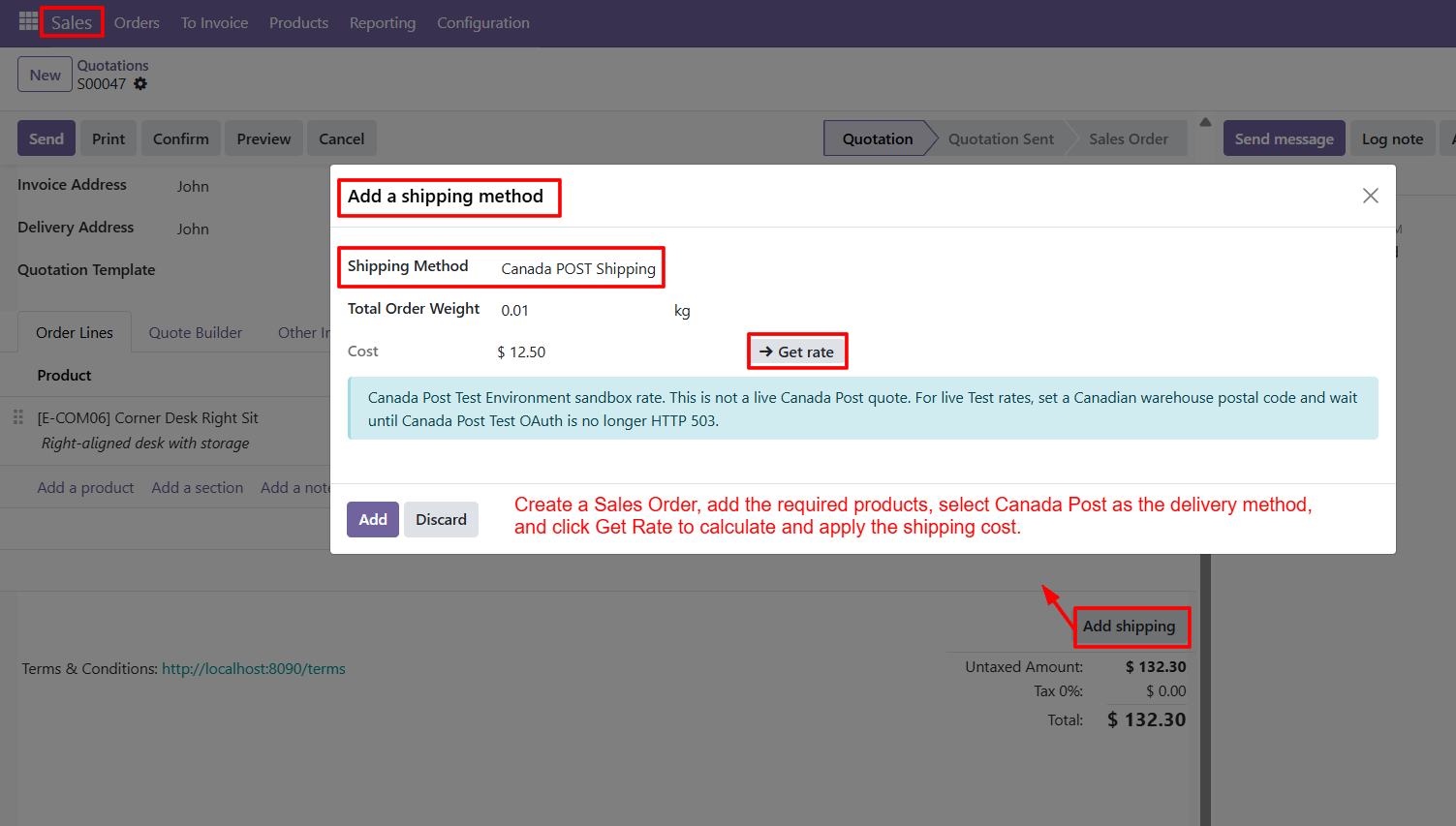Click the Invoice Address value John
The height and width of the screenshot is (826, 1456).
pos(193,186)
